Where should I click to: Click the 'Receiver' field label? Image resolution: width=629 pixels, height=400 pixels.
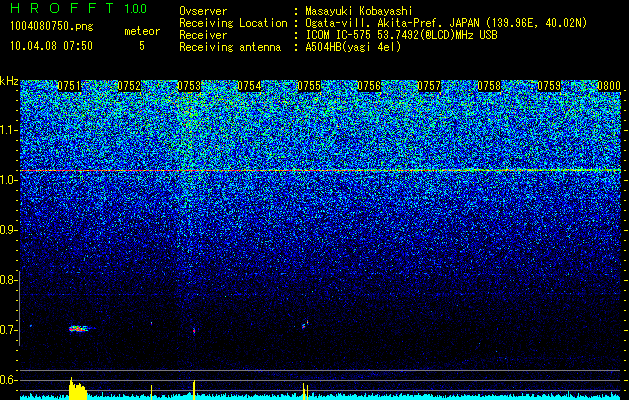203,35
